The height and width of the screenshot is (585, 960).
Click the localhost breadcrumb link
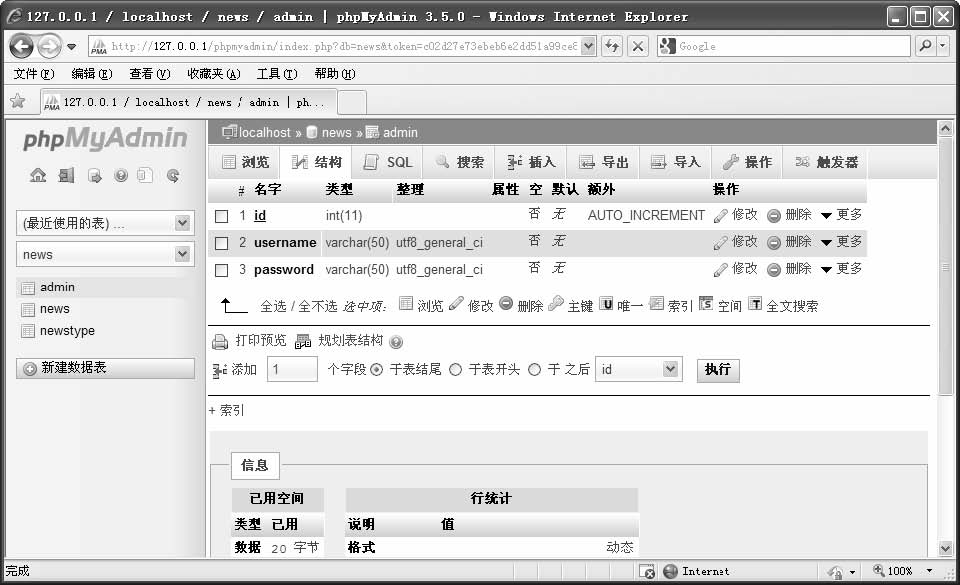point(264,133)
